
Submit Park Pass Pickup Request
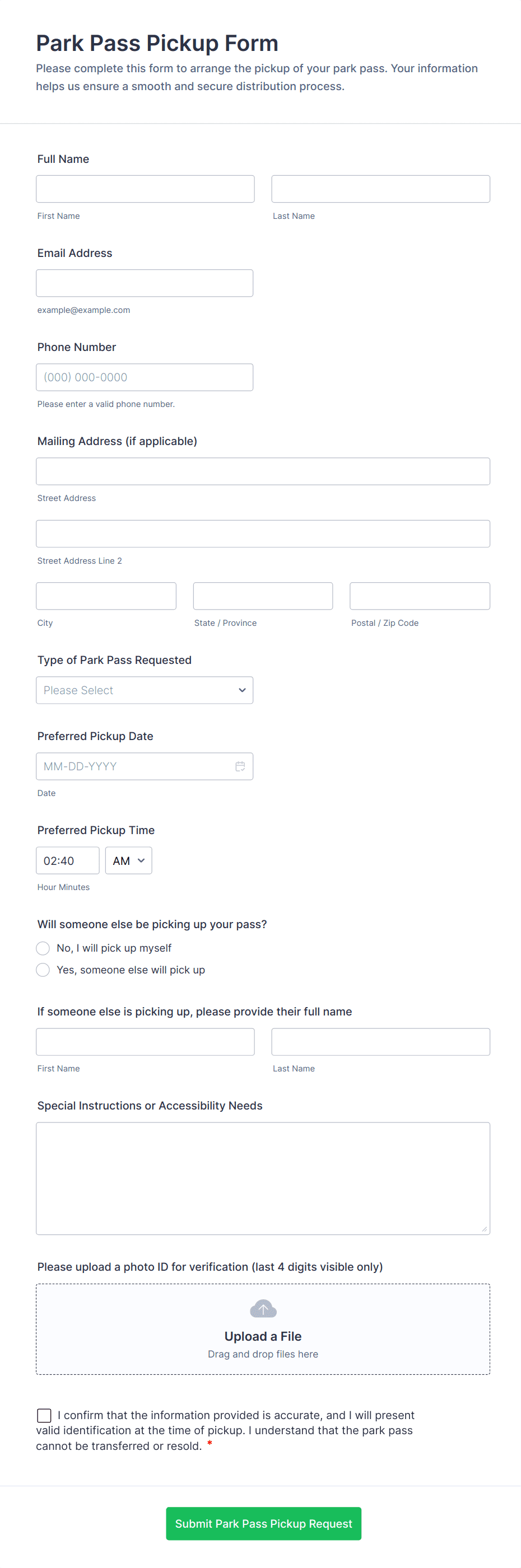pyautogui.click(x=263, y=1524)
